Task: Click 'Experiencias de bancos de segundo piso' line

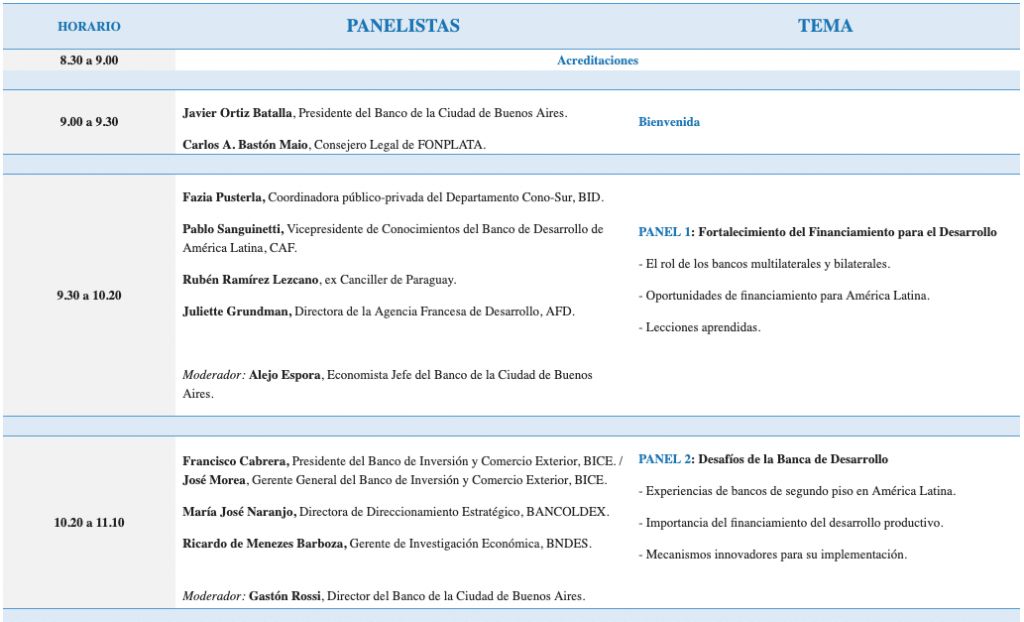Action: coord(797,491)
